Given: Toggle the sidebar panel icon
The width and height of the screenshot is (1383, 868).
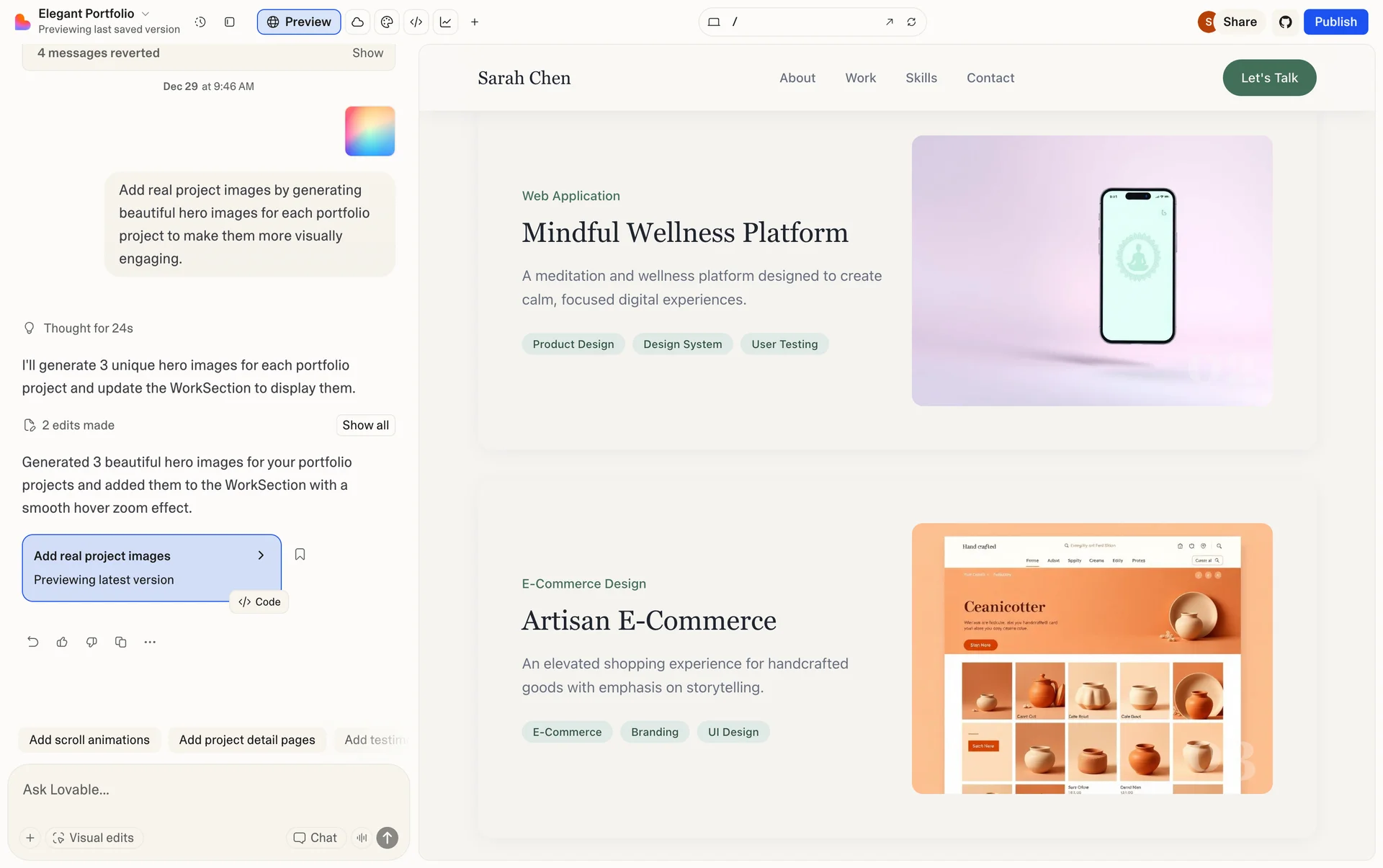Looking at the screenshot, I should pyautogui.click(x=230, y=22).
